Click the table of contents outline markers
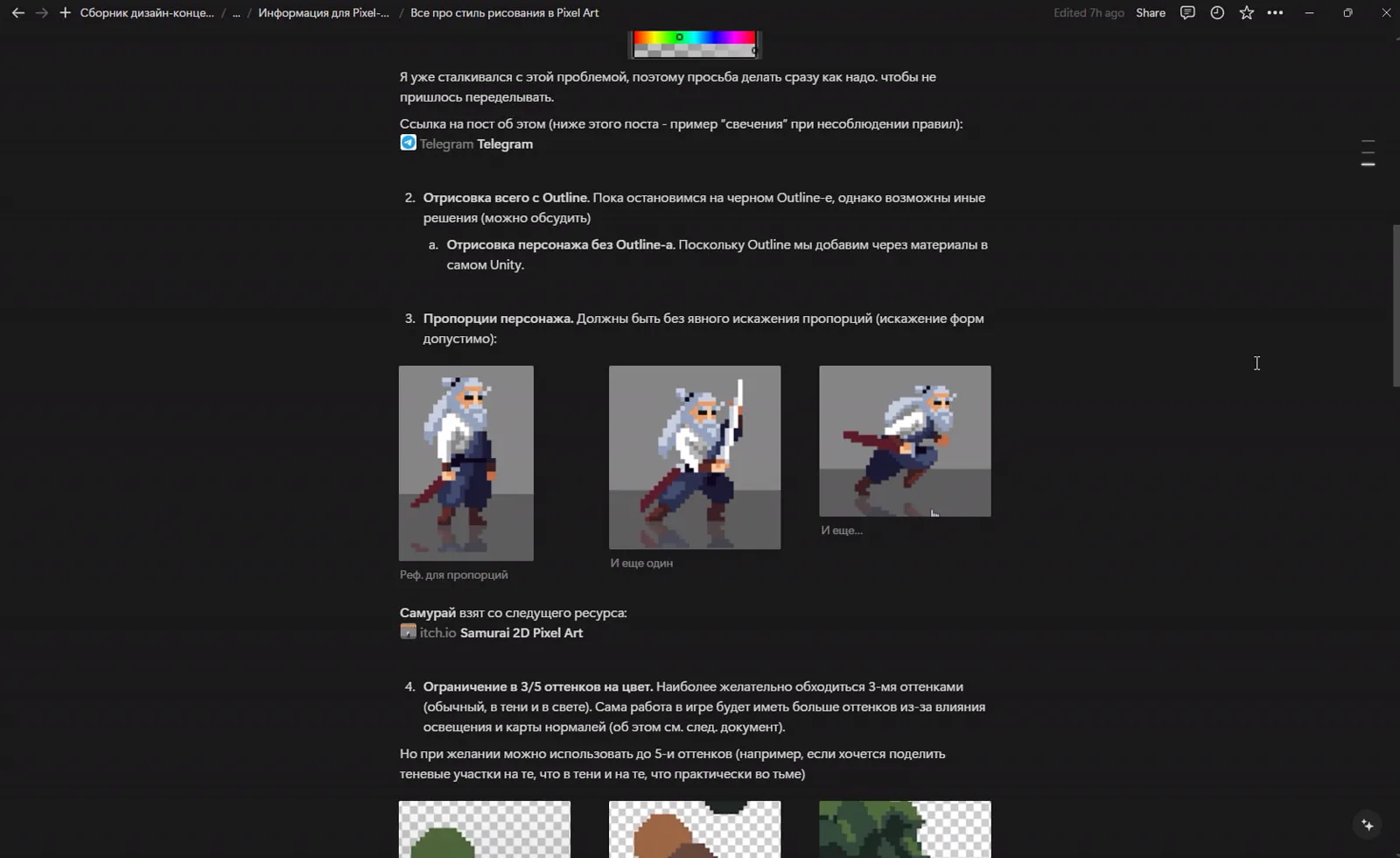Viewport: 1400px width, 858px height. click(1368, 152)
